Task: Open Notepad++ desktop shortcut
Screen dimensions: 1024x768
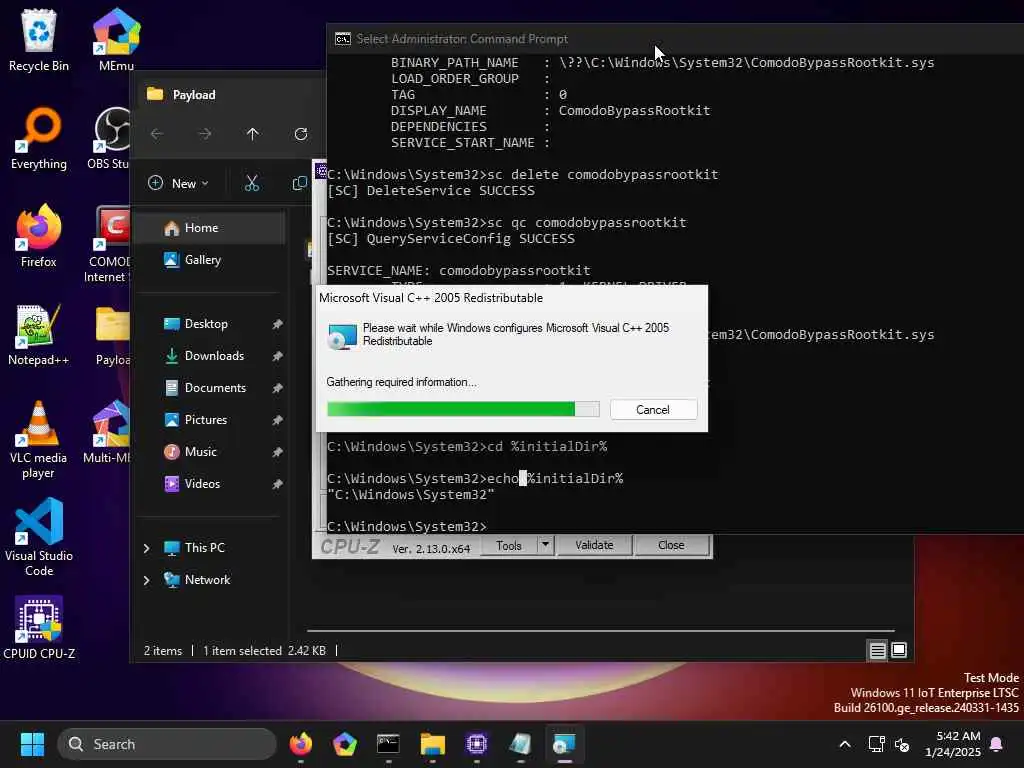Action: pos(39,334)
